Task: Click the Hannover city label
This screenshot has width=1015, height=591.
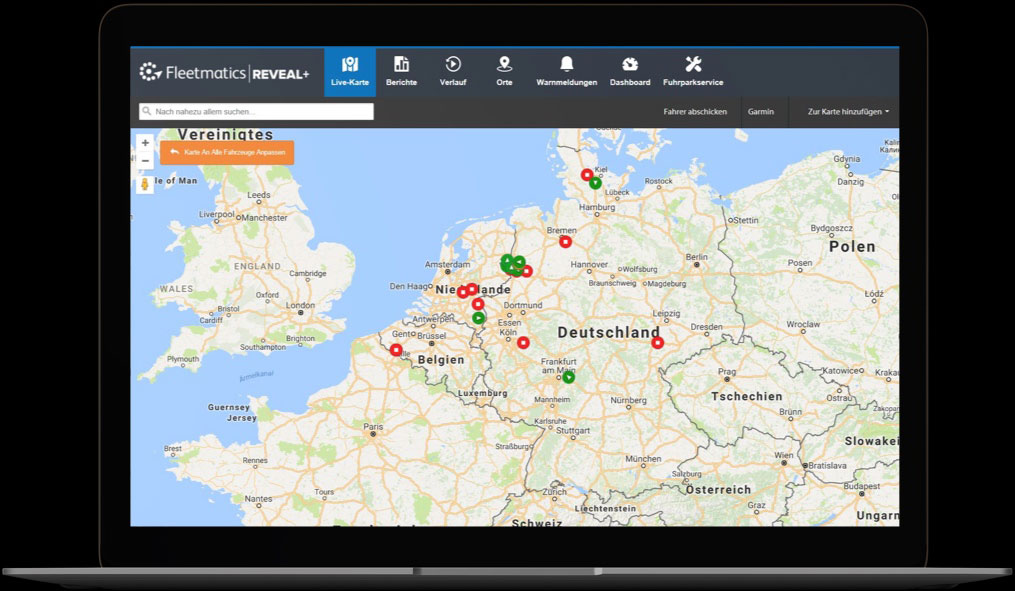Action: (589, 264)
